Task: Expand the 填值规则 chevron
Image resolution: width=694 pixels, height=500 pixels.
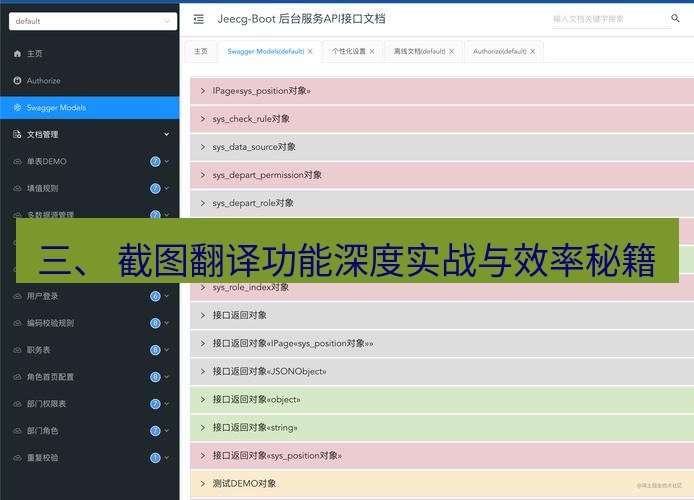Action: [167, 188]
